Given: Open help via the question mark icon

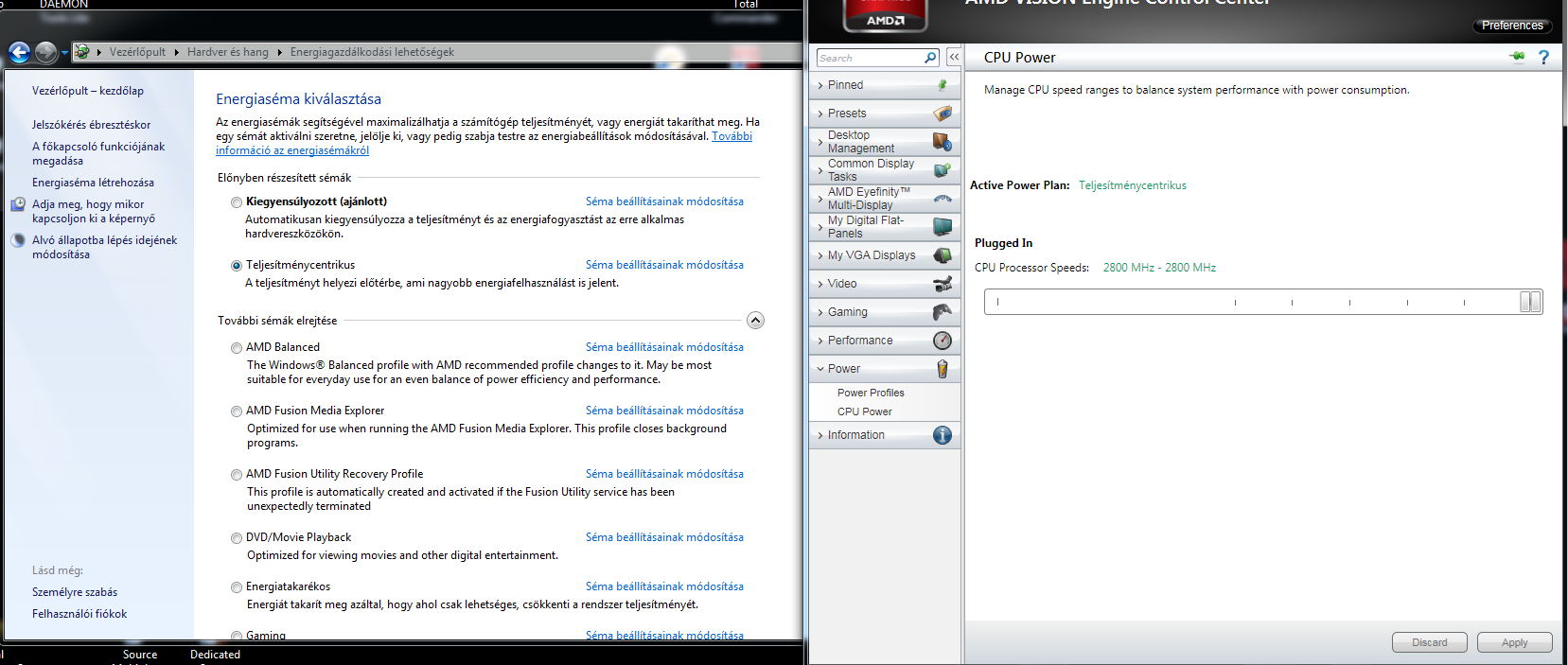Looking at the screenshot, I should click(x=1543, y=57).
